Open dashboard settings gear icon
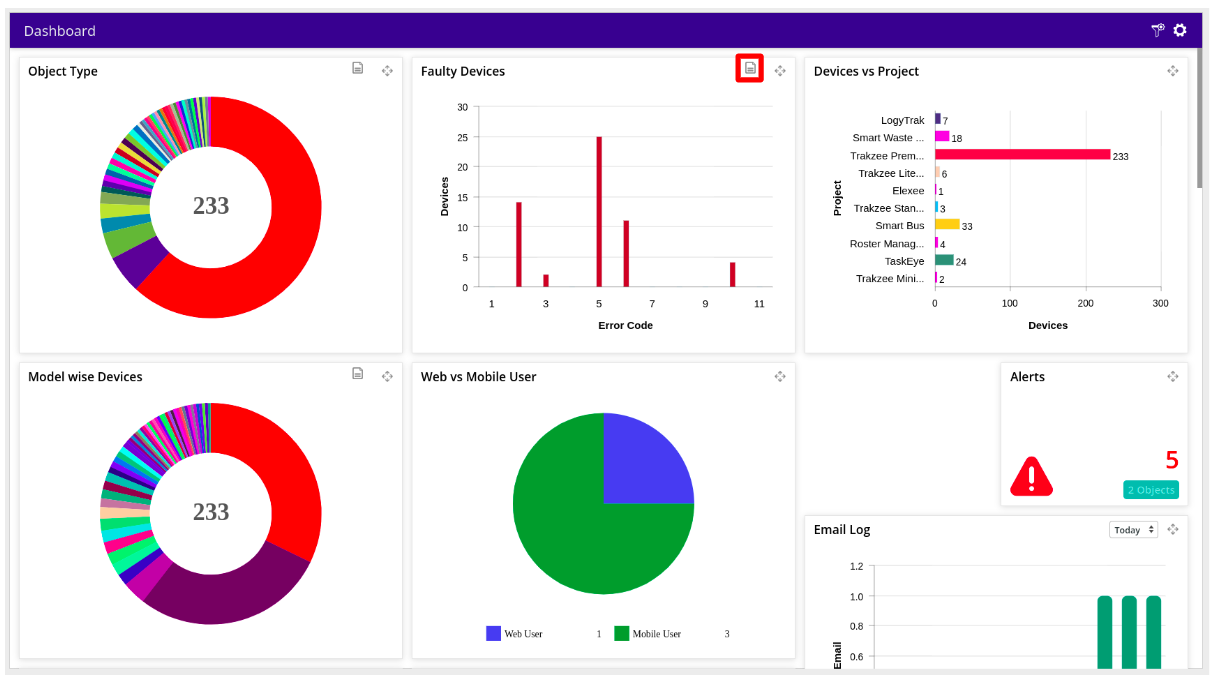 click(x=1180, y=30)
